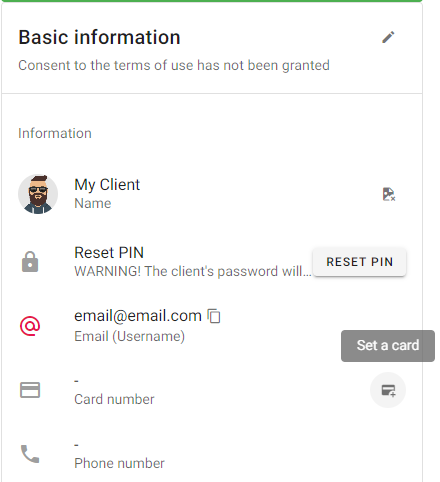Click the client's bearded avatar picture

pos(38,194)
